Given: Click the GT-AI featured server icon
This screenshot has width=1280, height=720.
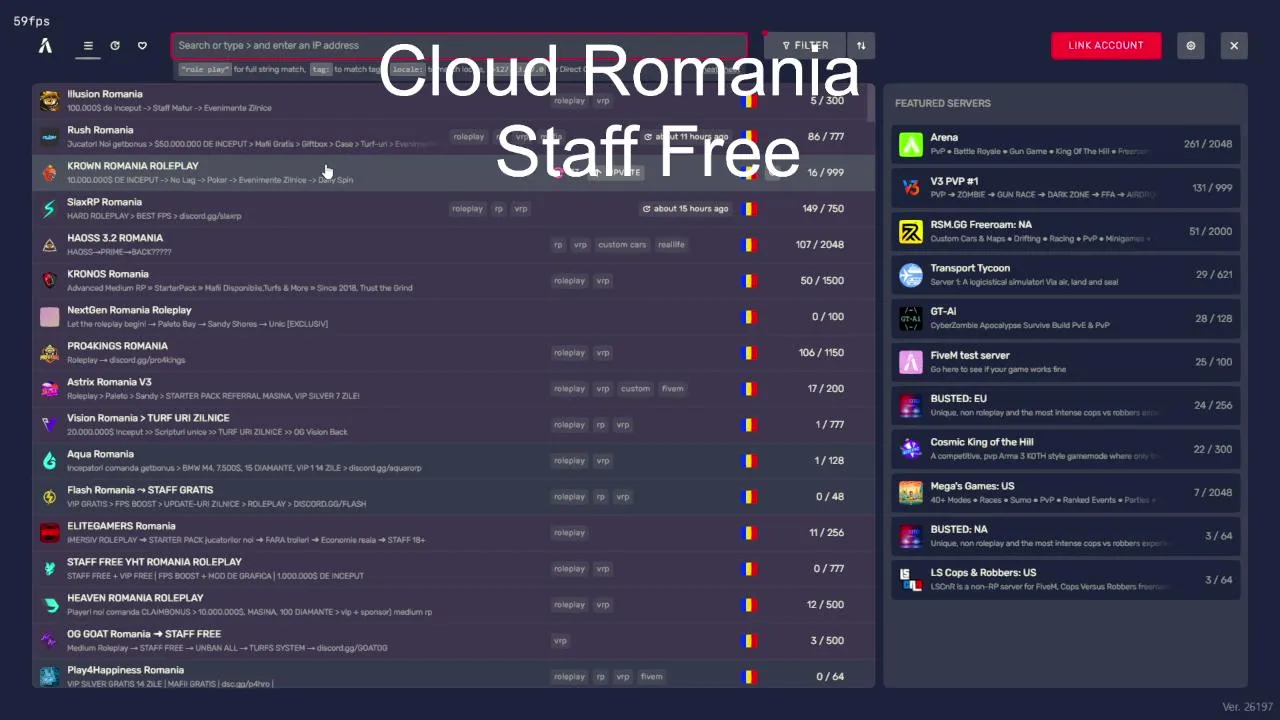Looking at the screenshot, I should [x=910, y=318].
